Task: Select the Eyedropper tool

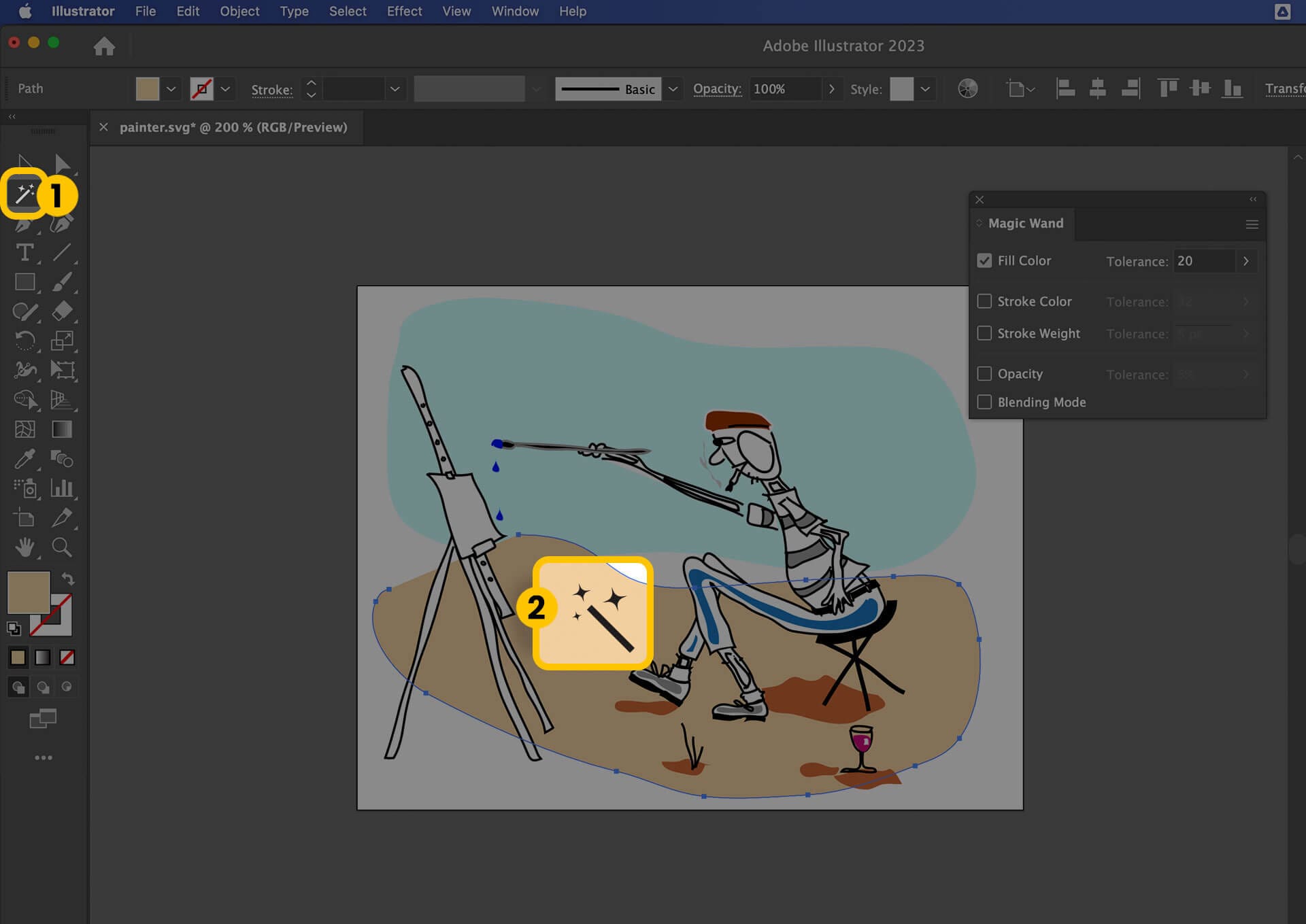Action: click(24, 459)
